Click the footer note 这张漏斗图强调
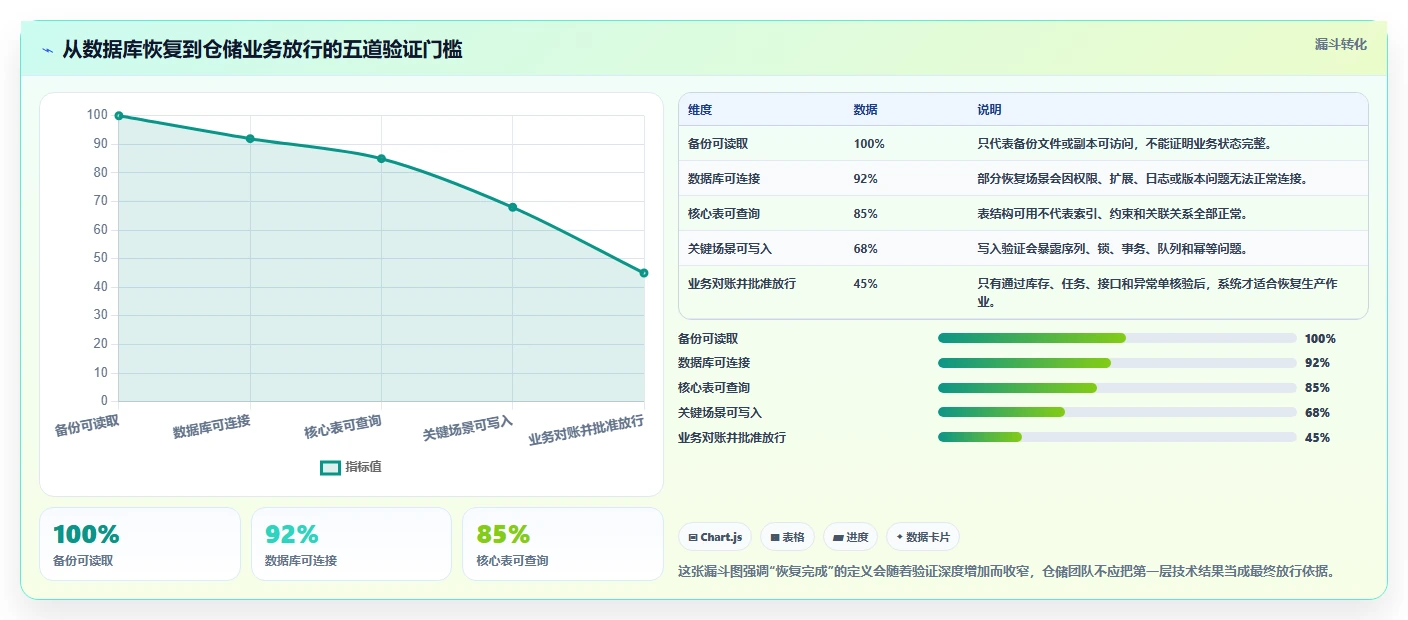The width and height of the screenshot is (1408, 620). [1006, 572]
